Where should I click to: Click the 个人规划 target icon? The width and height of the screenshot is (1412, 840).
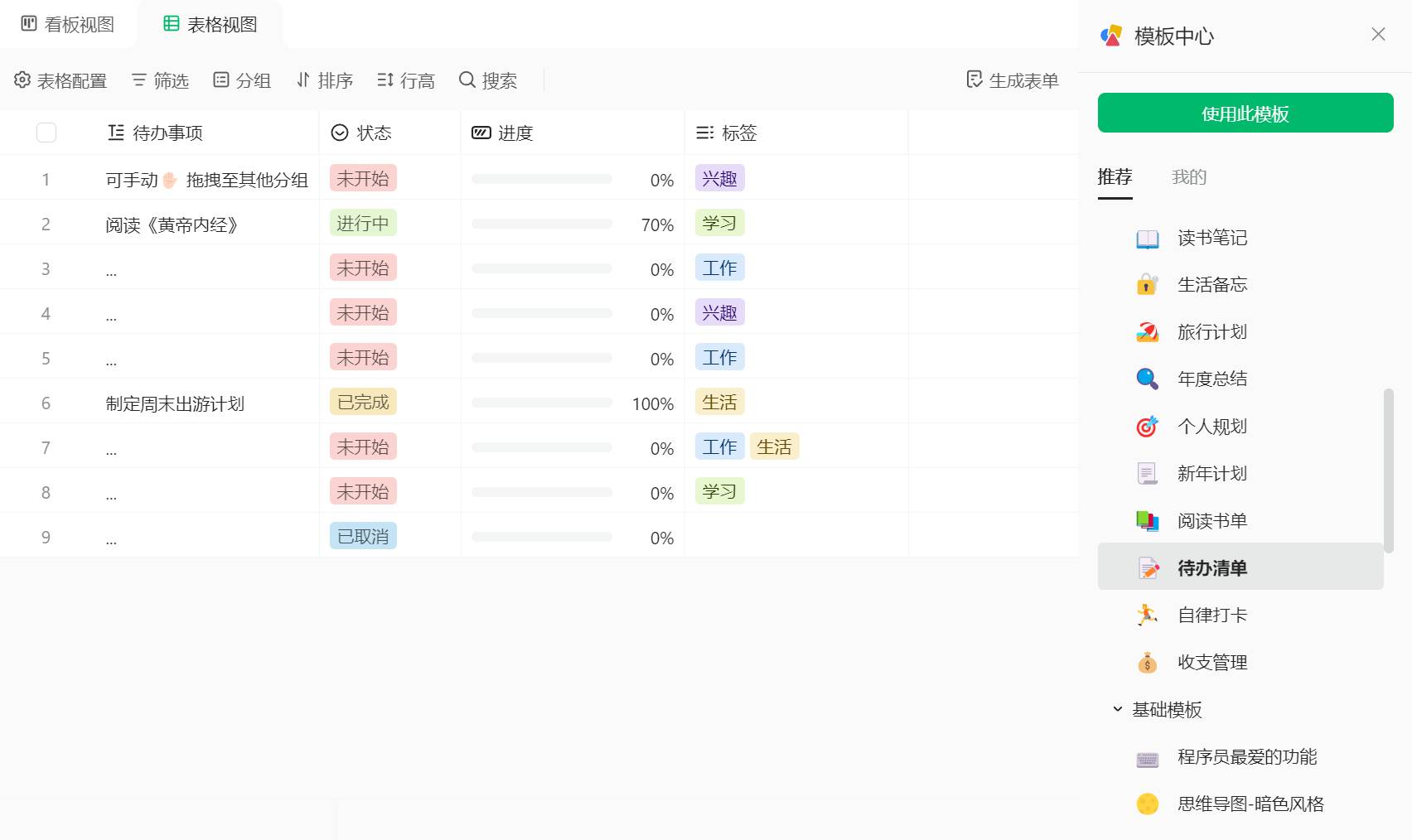1148,427
